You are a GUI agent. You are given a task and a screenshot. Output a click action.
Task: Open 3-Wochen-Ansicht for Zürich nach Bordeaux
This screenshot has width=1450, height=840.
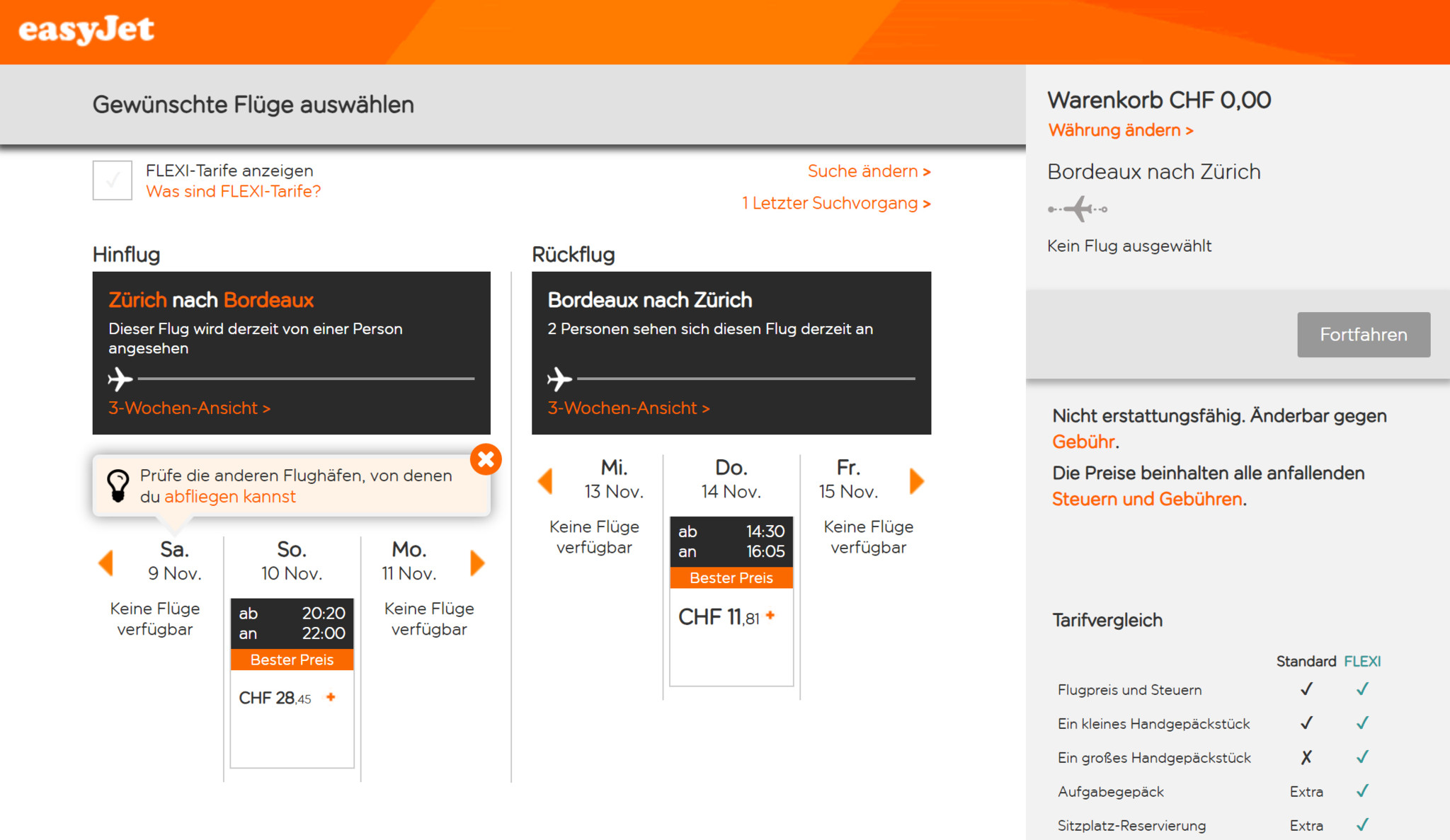(189, 408)
